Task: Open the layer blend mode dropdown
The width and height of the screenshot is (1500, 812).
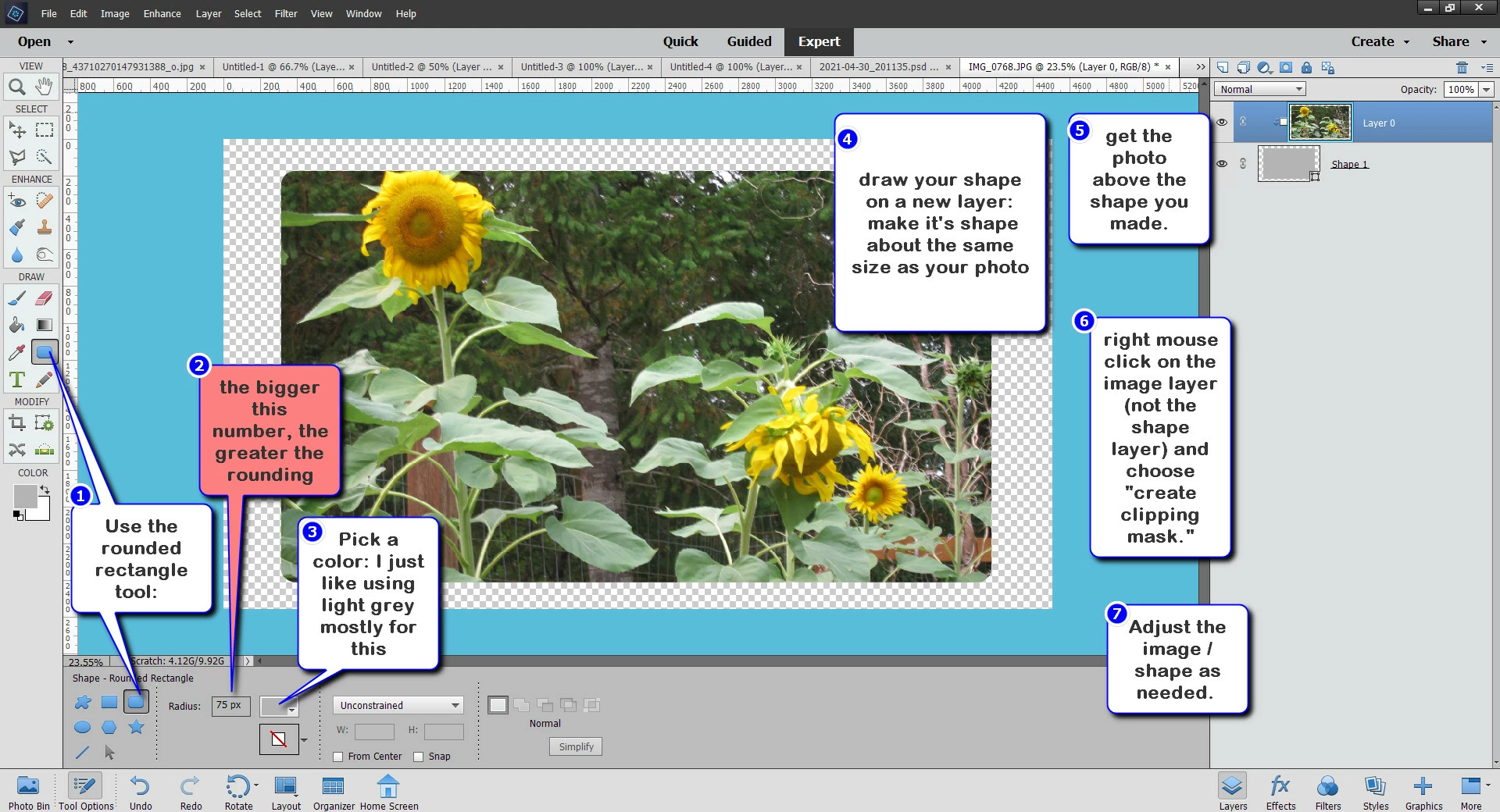Action: (1260, 89)
